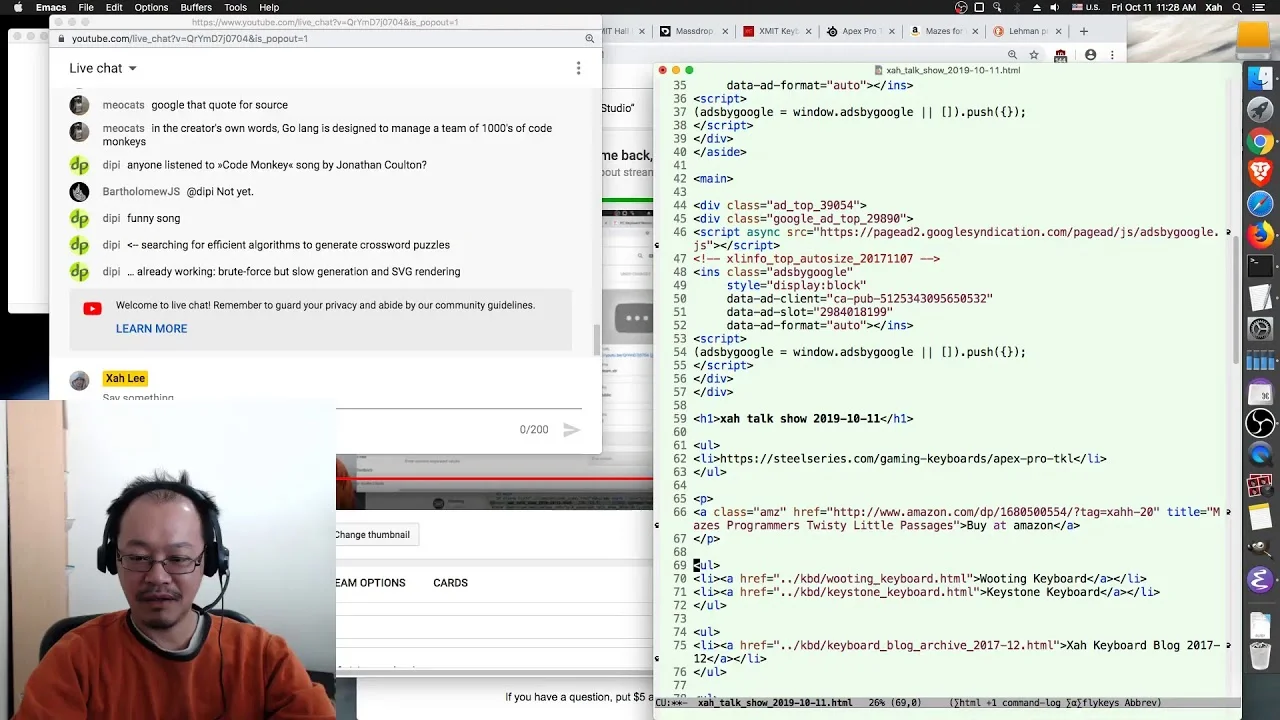The width and height of the screenshot is (1280, 720).
Task: Open Brave browser from the dock
Action: (x=1260, y=173)
